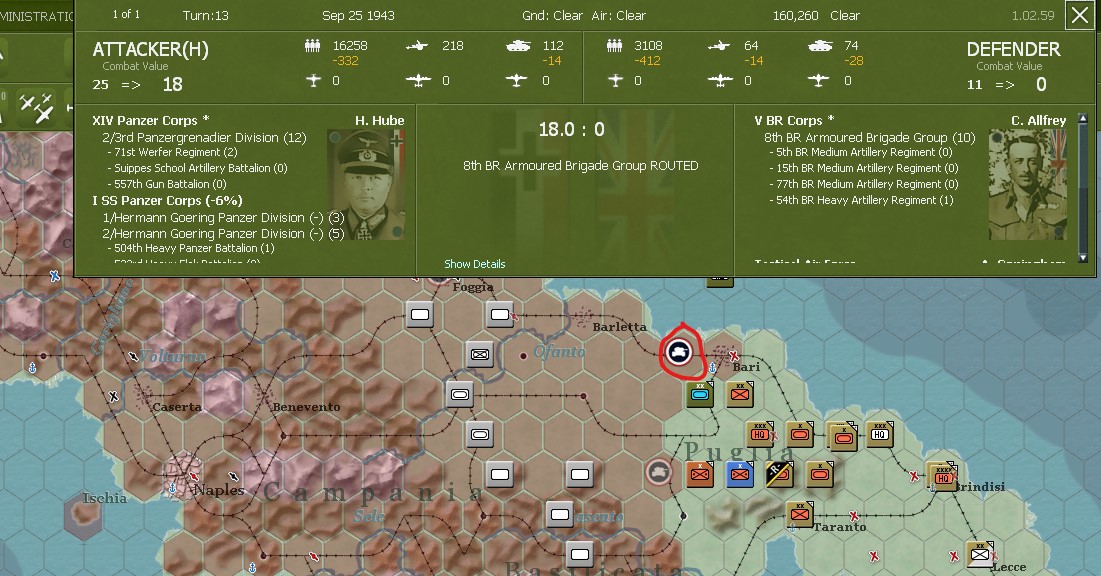
Task: Select the XX infantry counter at Taranto
Action: click(799, 513)
